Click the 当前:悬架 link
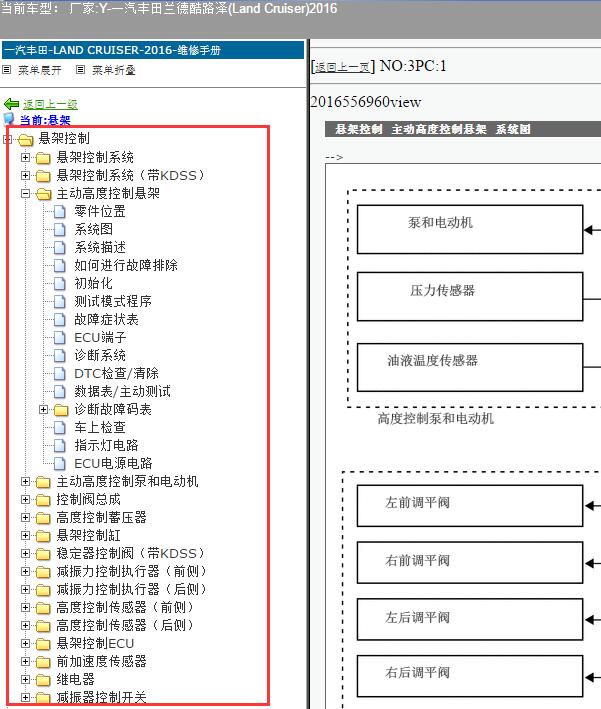The image size is (601, 709). pos(45,120)
